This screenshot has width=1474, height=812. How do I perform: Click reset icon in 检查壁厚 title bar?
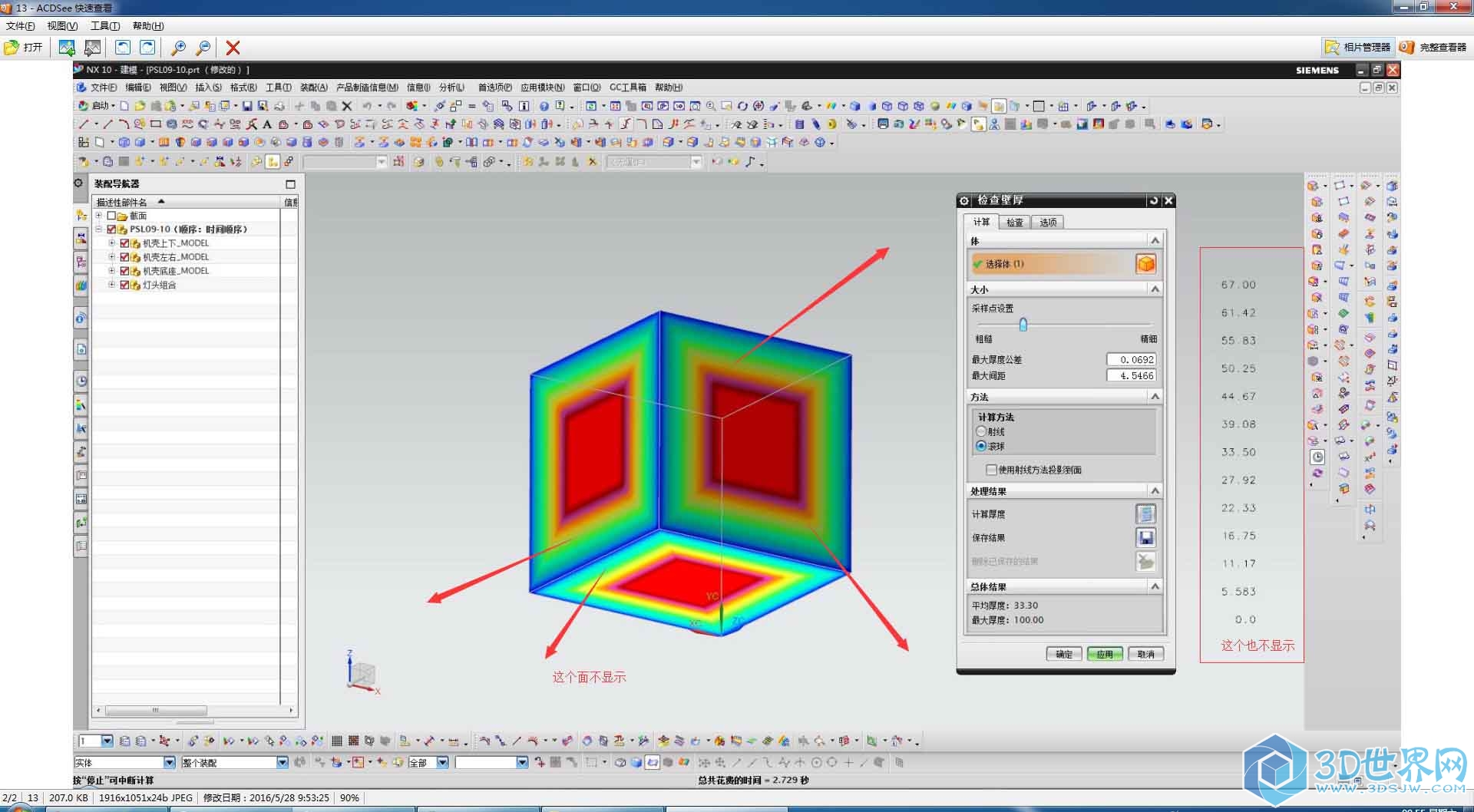tap(1153, 200)
